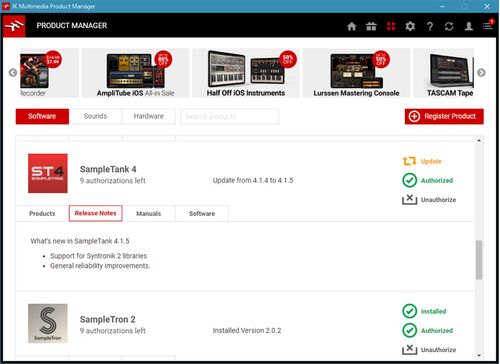Open the gift promotions icon
The image size is (500, 364).
371,26
